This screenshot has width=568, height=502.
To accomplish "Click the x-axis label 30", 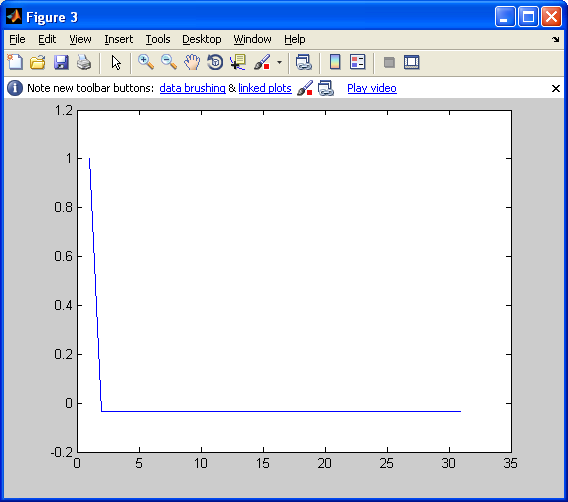I will [x=449, y=463].
